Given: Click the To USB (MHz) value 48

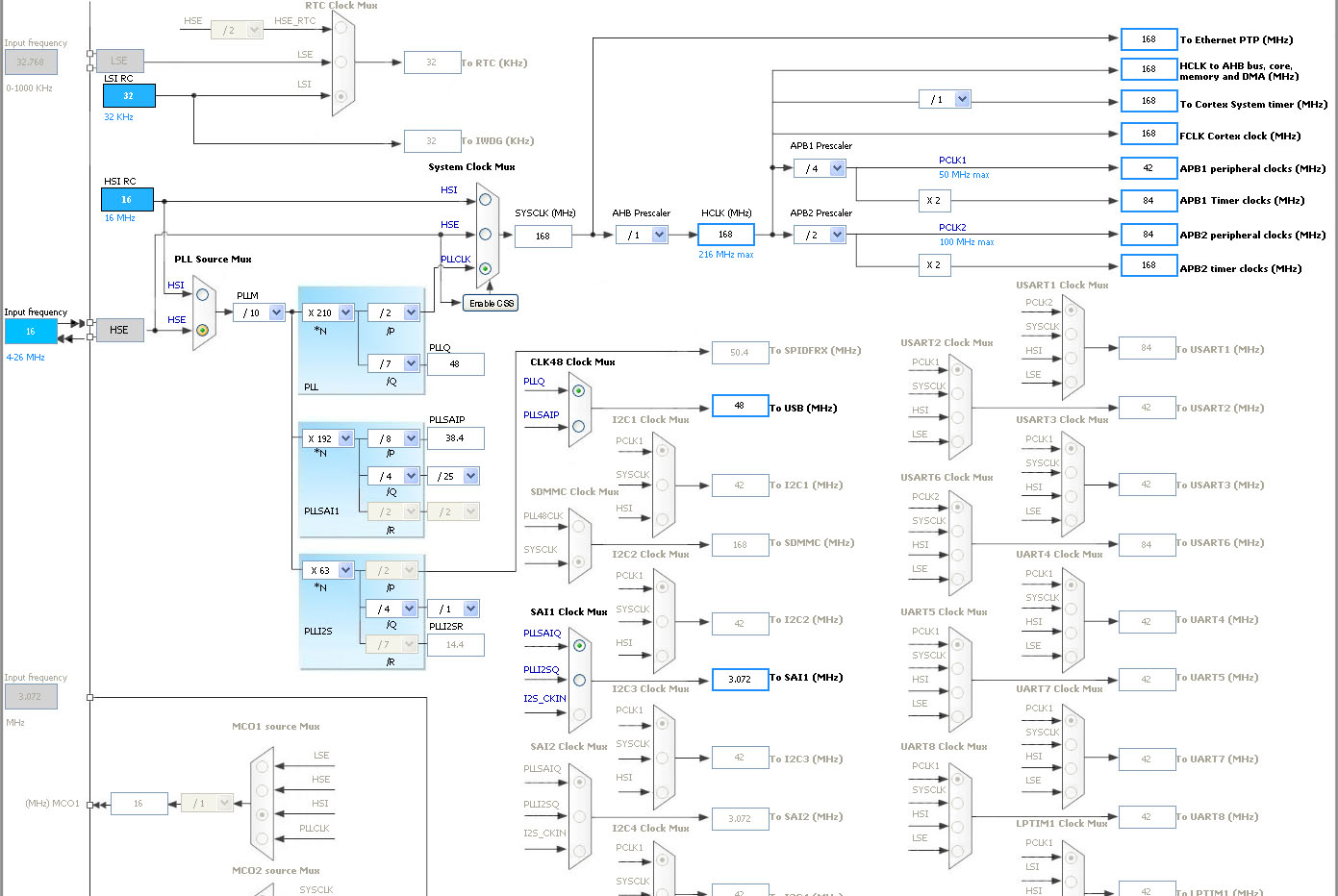Looking at the screenshot, I should click(x=740, y=406).
